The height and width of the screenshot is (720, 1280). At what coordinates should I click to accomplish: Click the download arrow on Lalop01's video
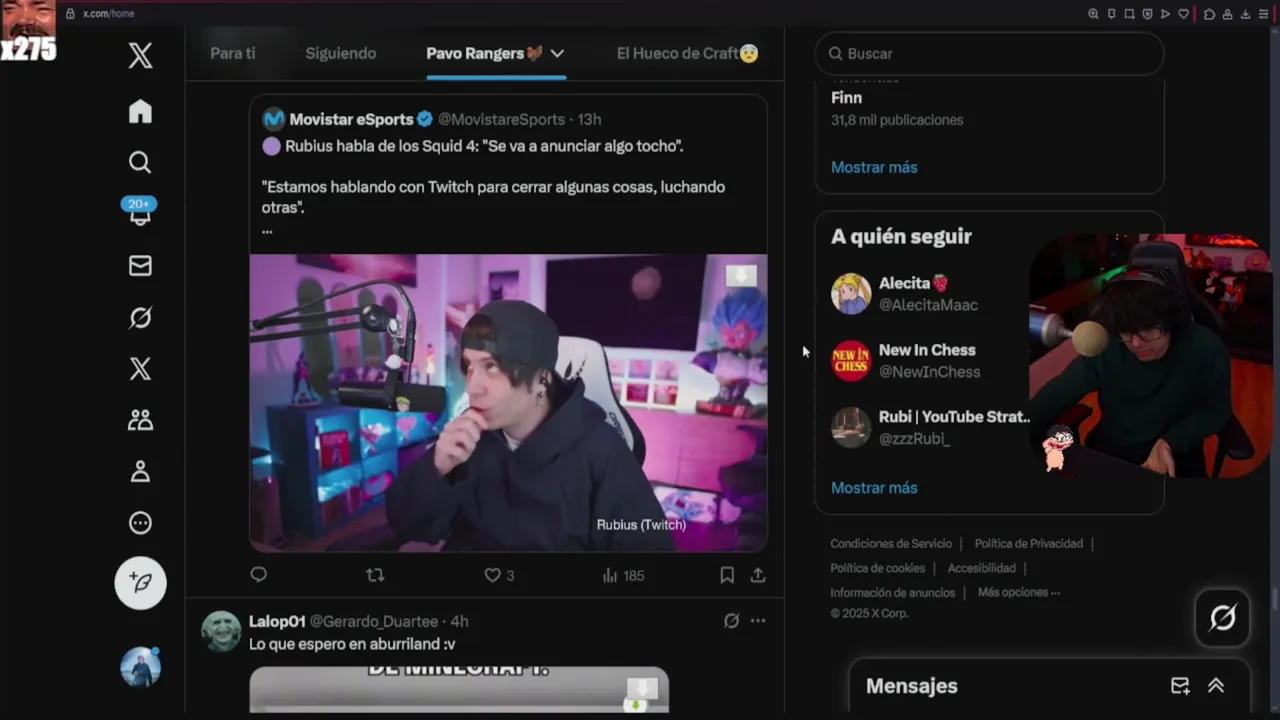click(x=641, y=688)
